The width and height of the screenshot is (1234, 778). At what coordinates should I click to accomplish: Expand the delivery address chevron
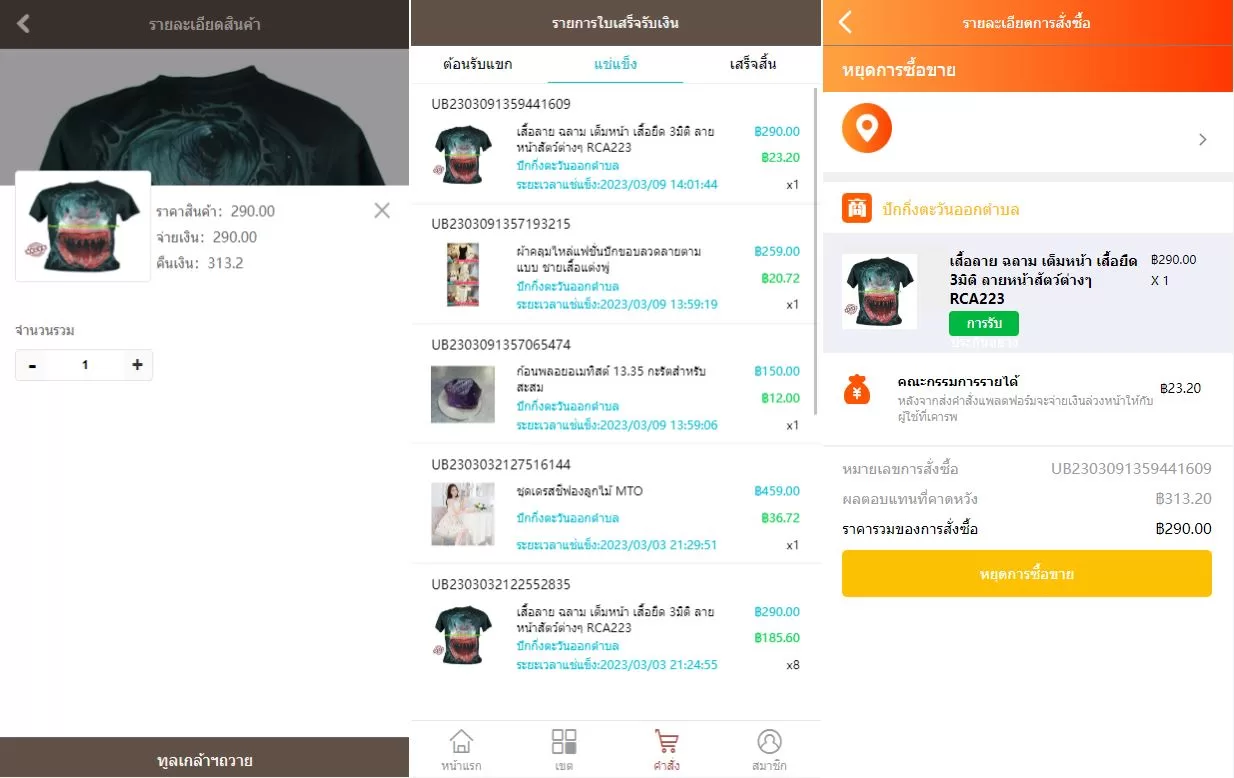[x=1202, y=139]
